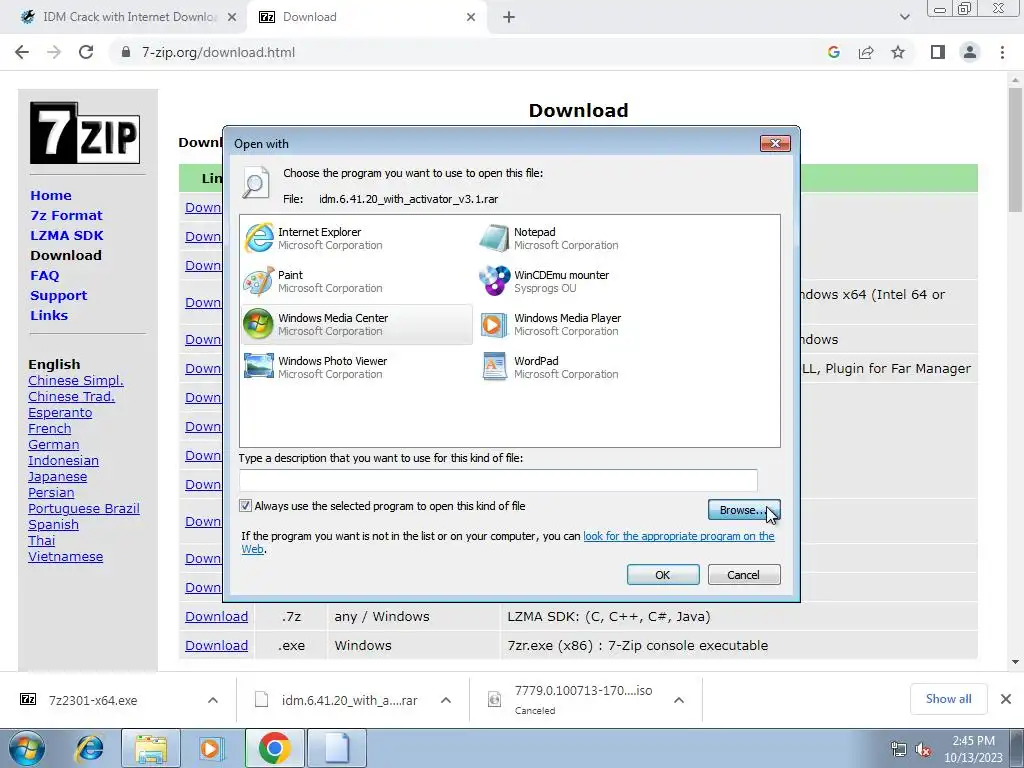Close the downloads bar

(1006, 699)
